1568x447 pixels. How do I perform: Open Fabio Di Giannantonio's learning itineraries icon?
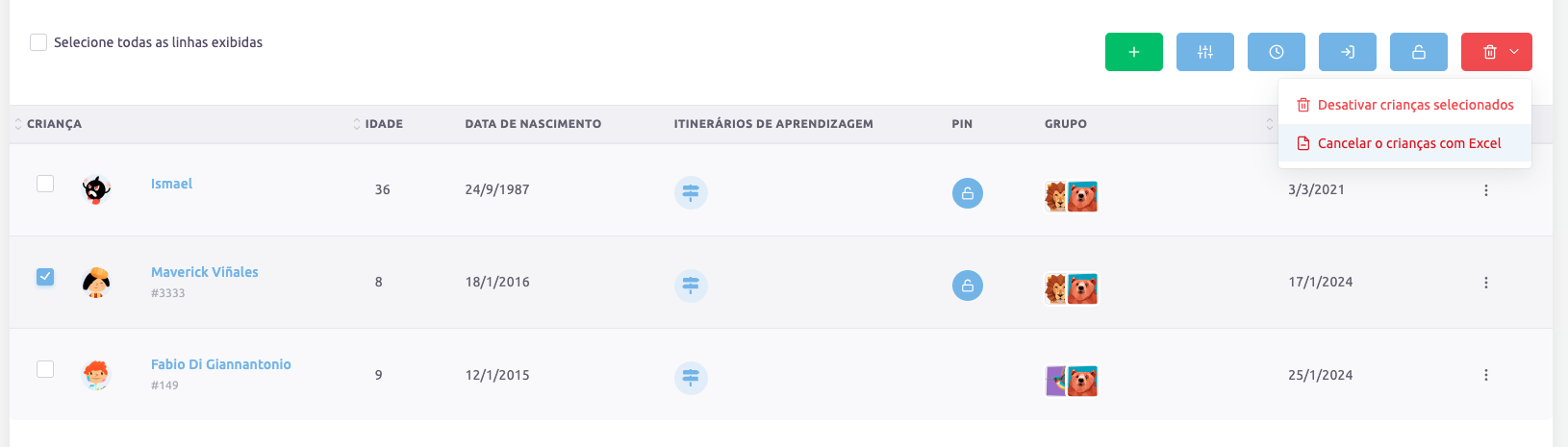pos(691,378)
